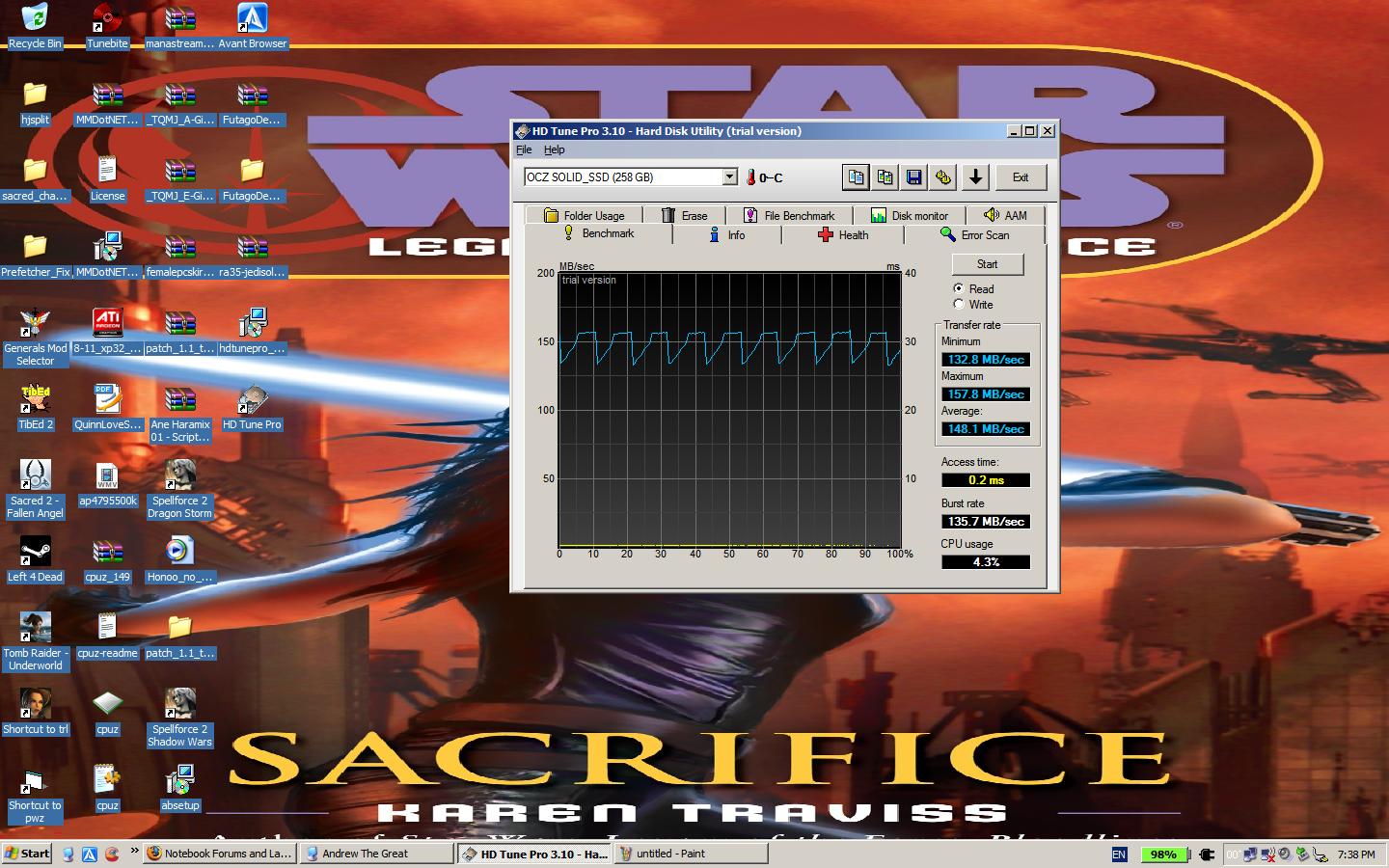Open the sacred_cha folder on desktop
This screenshot has width=1389, height=868.
tap(35, 178)
